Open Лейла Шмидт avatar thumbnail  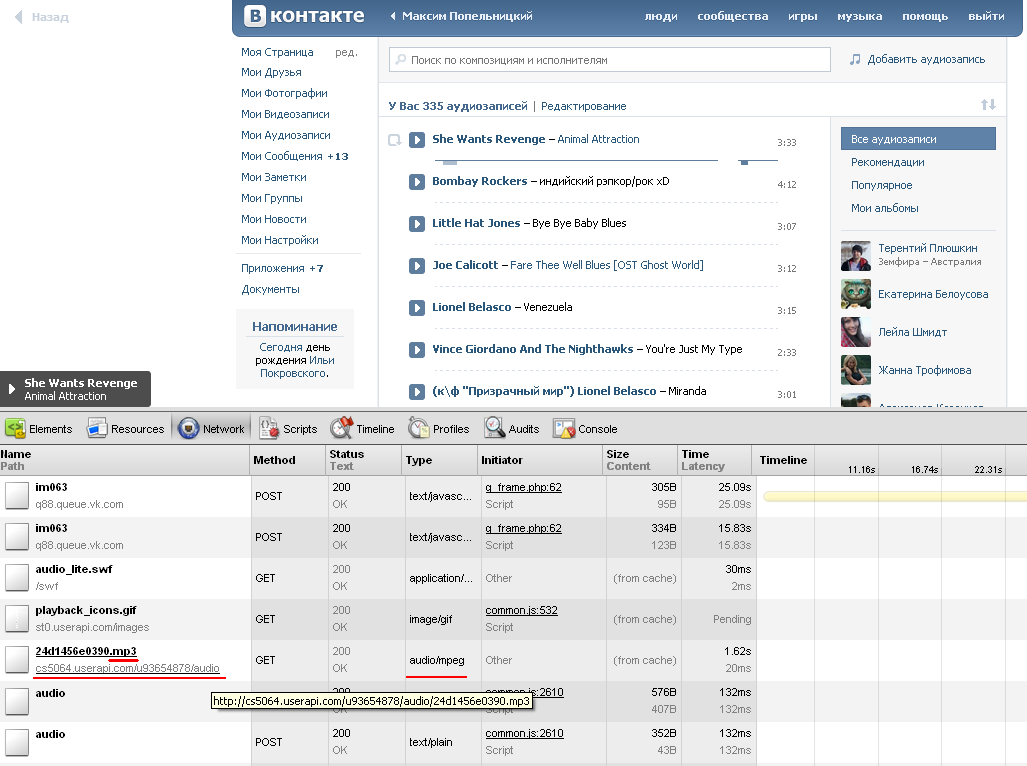coord(856,332)
